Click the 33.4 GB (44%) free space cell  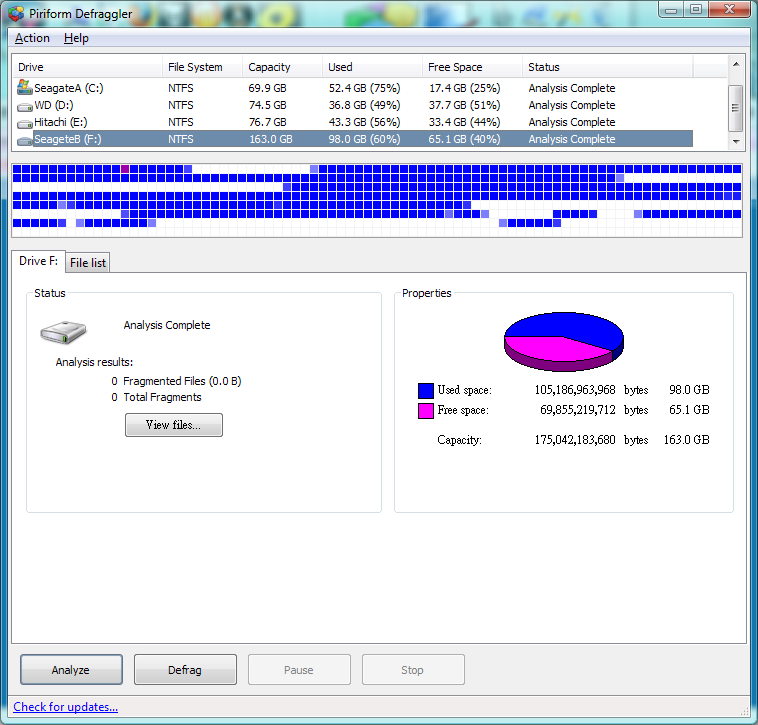(x=465, y=122)
